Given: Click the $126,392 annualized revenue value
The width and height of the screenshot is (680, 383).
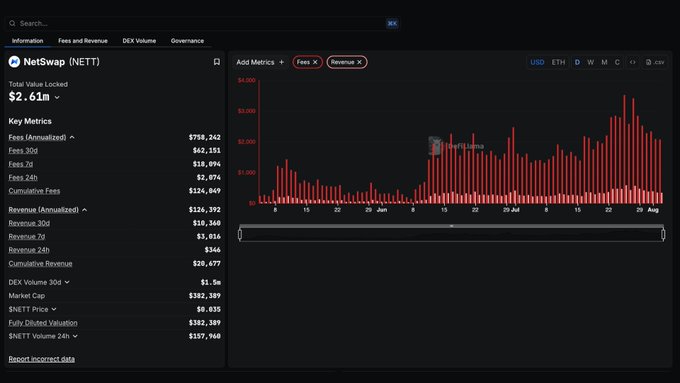Looking at the screenshot, I should point(205,210).
